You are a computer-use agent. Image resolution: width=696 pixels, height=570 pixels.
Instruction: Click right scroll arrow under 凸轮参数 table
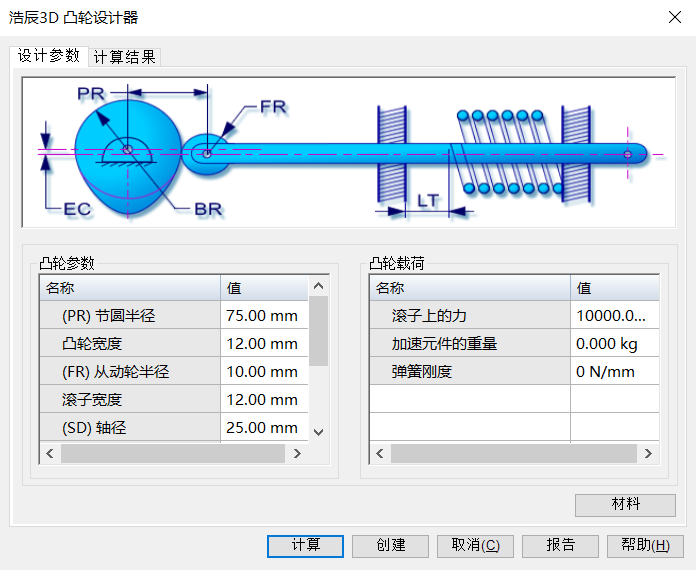297,453
